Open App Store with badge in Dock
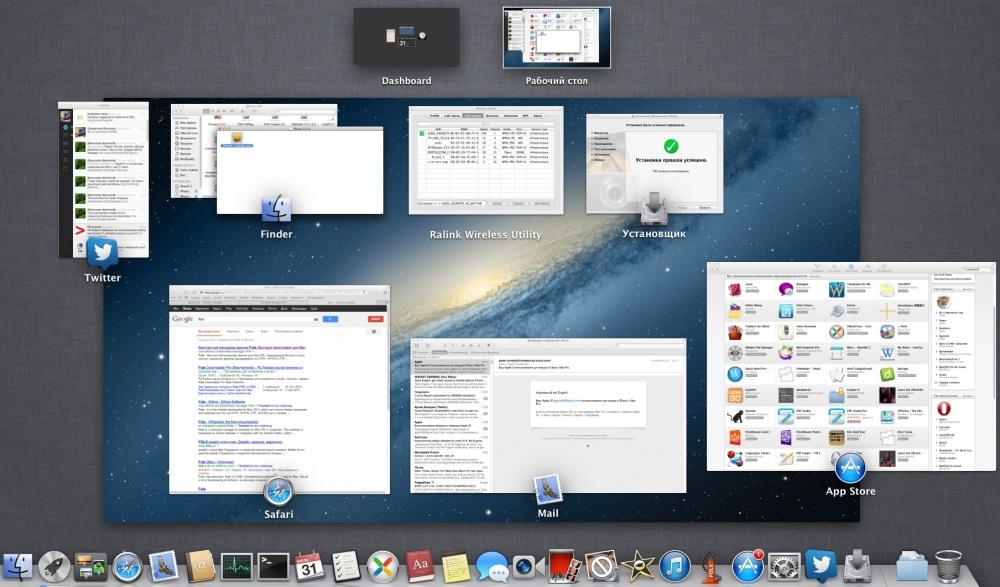Viewport: 1000px width, 587px height. click(747, 567)
